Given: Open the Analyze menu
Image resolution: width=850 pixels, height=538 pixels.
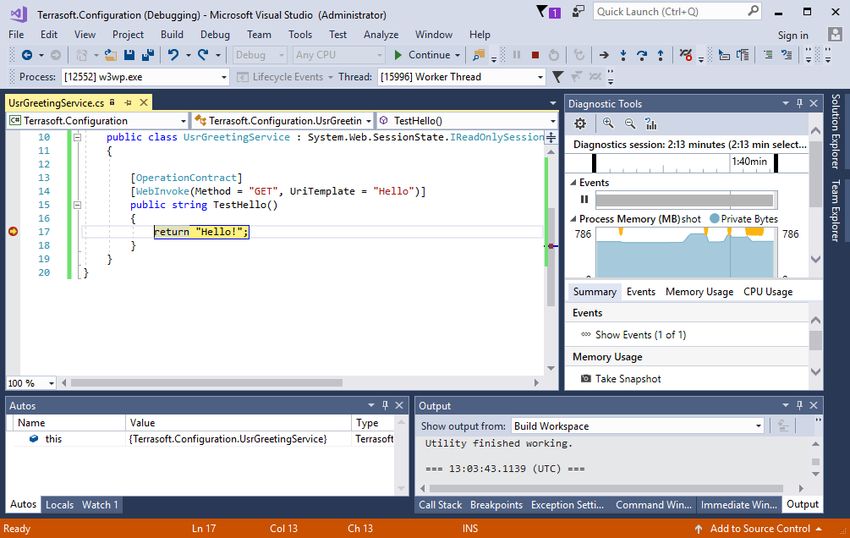Looking at the screenshot, I should pos(381,34).
